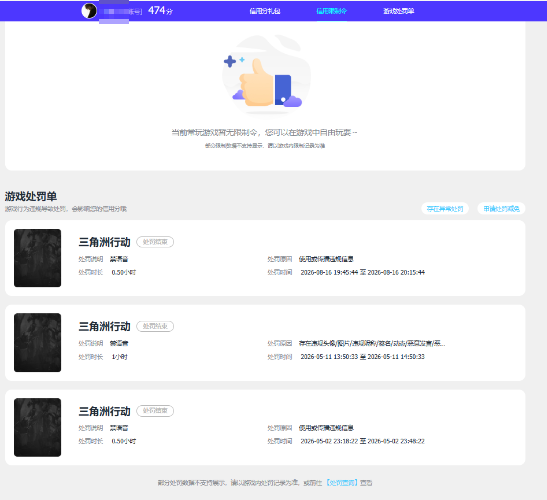Click the user avatar in the header
547x500 pixels.
click(x=89, y=11)
